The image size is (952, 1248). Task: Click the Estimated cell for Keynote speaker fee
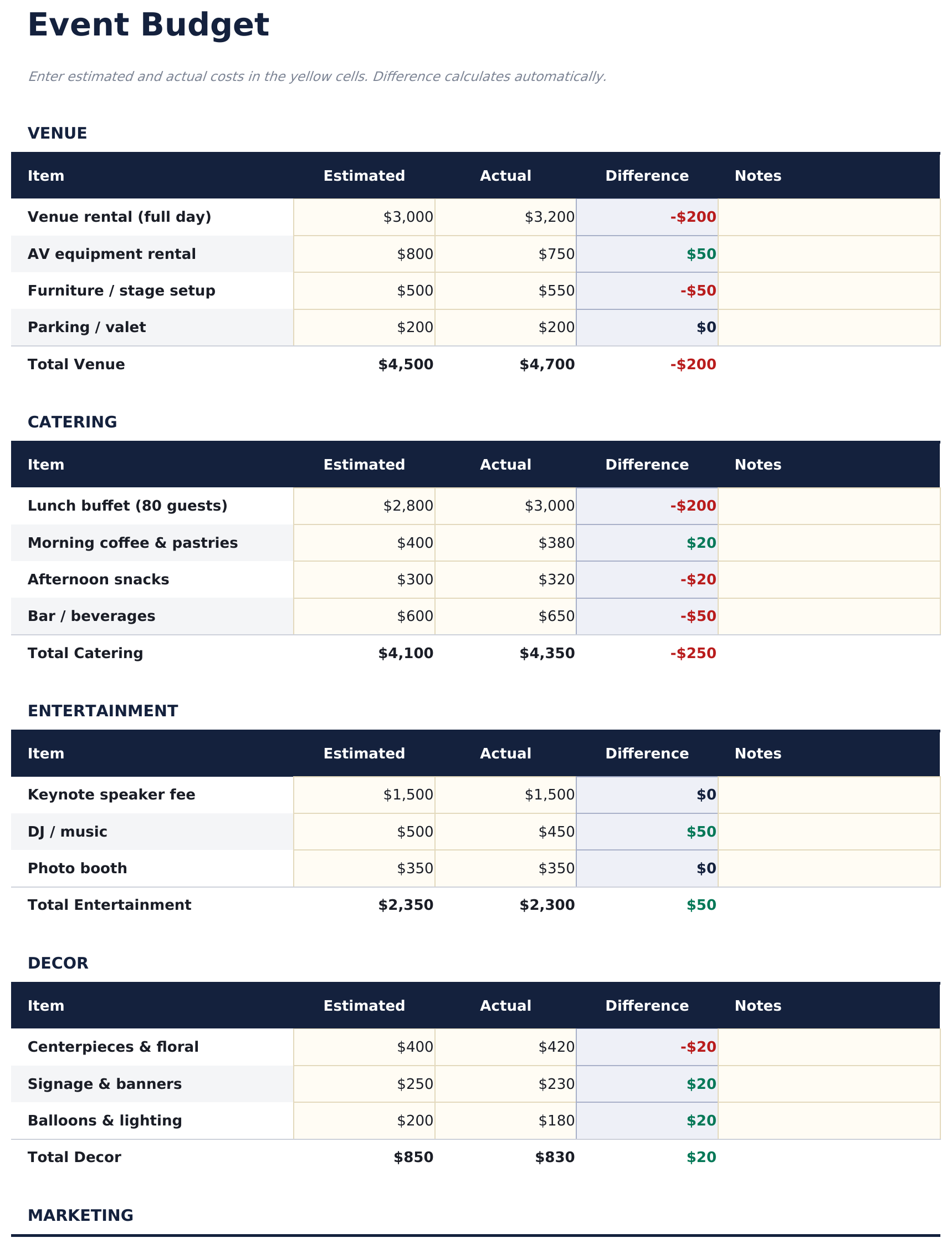[x=364, y=795]
